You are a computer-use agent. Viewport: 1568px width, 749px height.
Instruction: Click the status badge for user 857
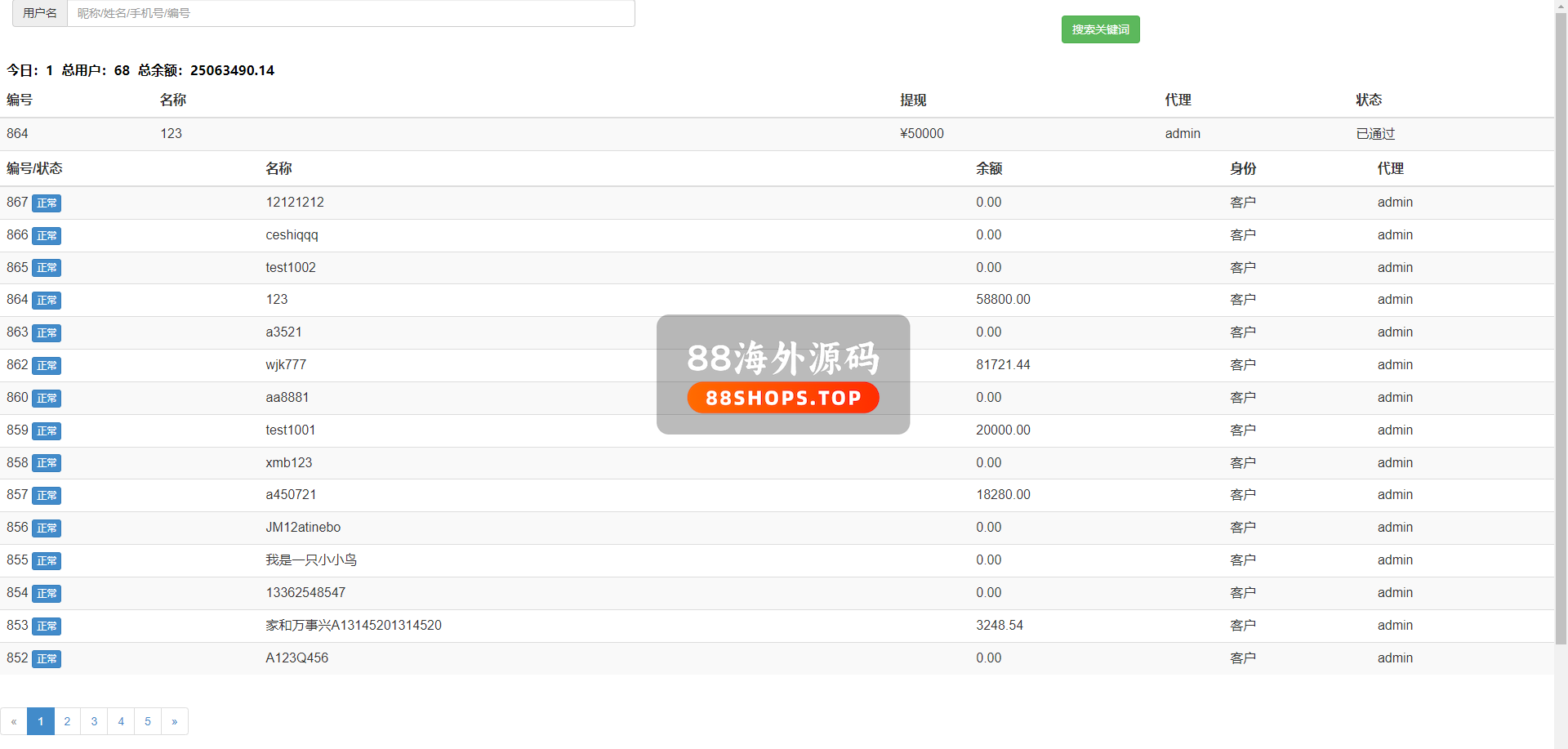(47, 496)
